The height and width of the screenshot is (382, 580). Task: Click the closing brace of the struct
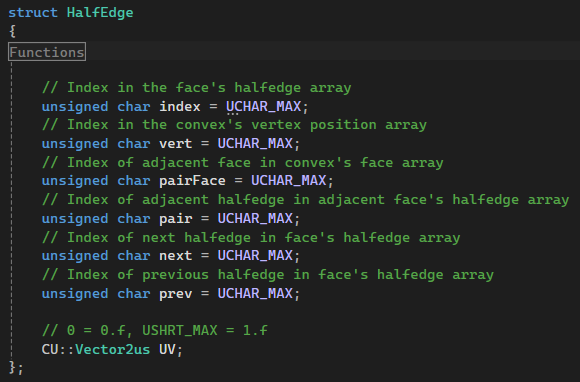(12, 368)
